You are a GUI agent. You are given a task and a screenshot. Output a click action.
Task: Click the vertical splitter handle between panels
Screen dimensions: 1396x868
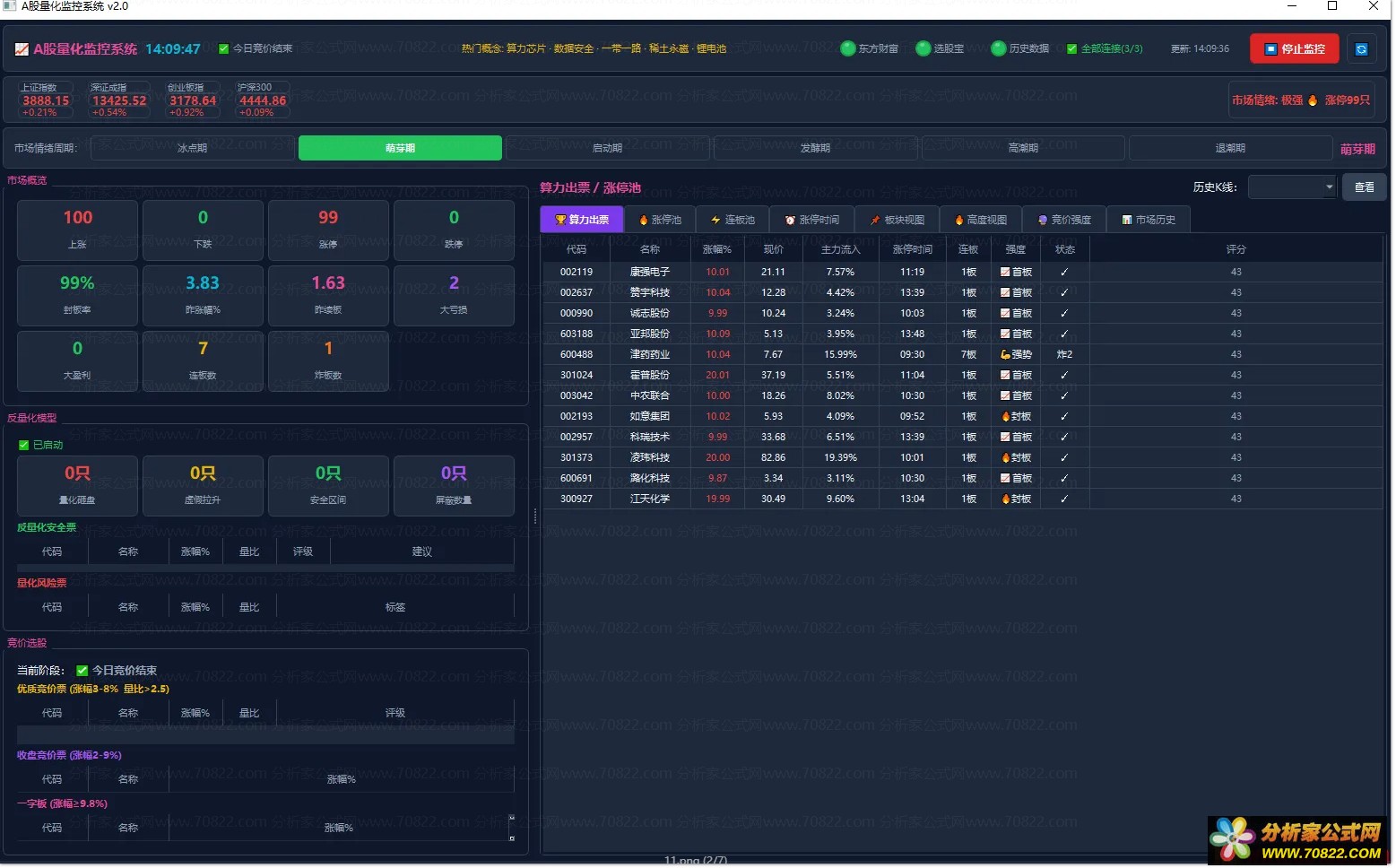(x=535, y=516)
